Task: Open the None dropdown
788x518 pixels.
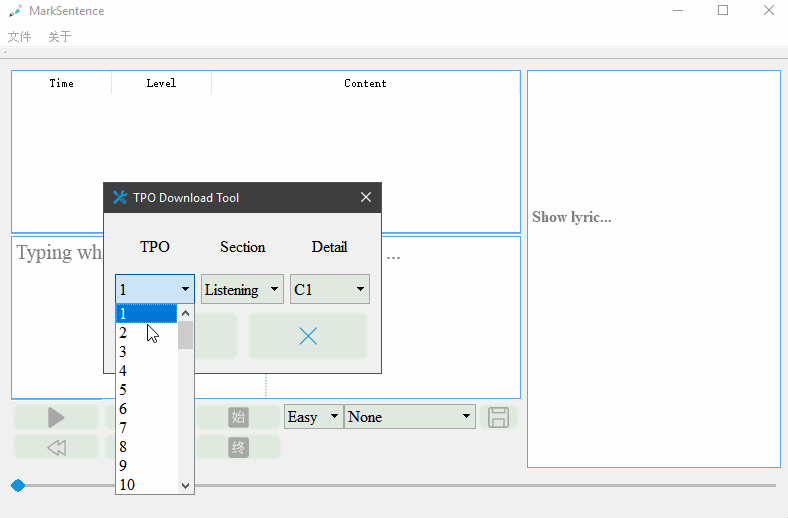Action: (x=410, y=417)
